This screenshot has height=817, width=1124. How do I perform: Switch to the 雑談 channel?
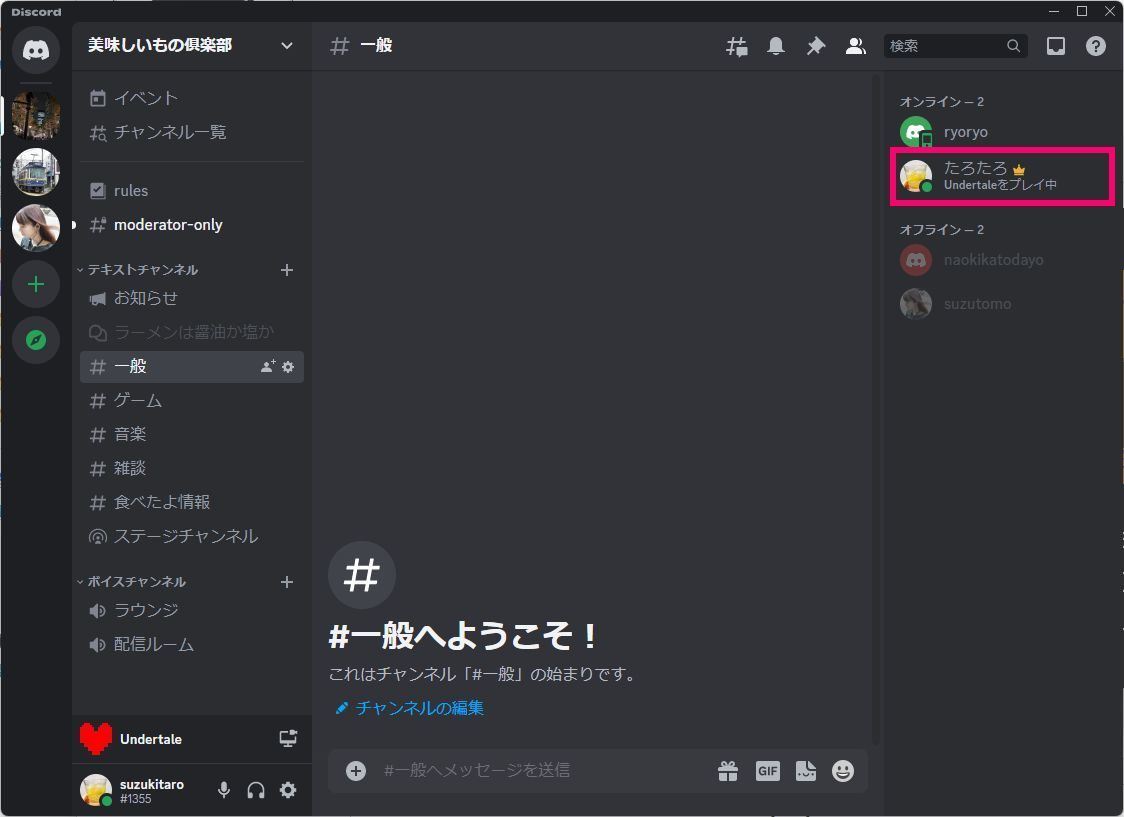[x=191, y=469]
